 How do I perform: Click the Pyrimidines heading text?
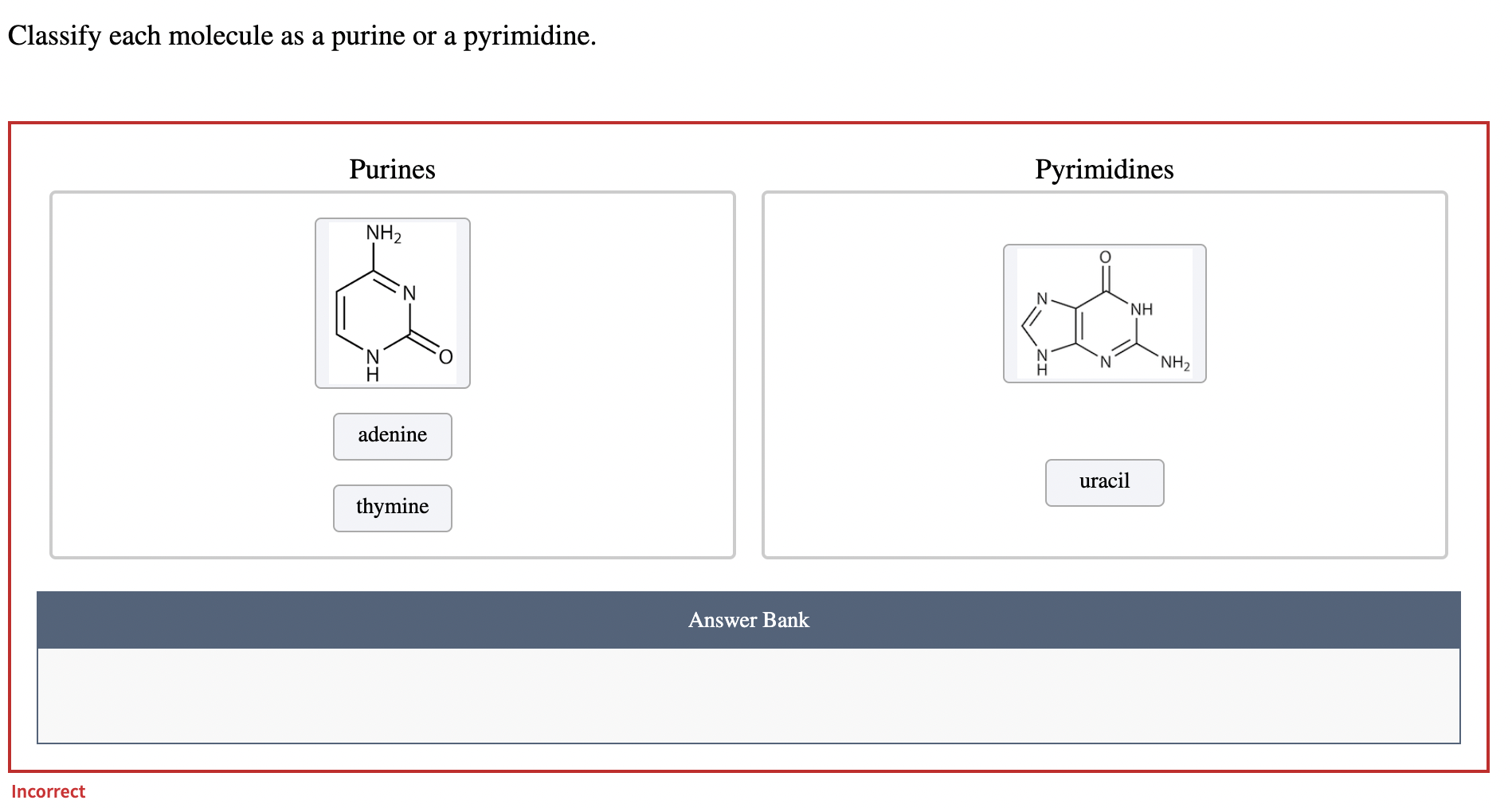(x=1104, y=169)
